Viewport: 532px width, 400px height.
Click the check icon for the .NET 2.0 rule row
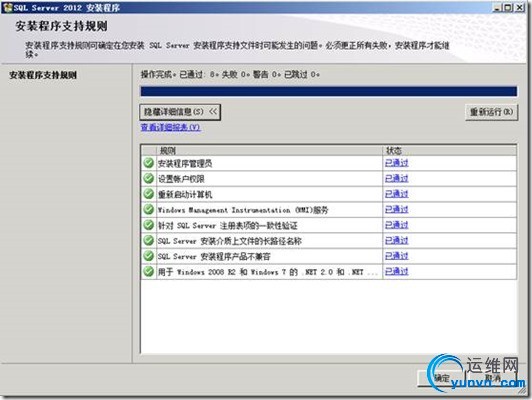pyautogui.click(x=148, y=271)
